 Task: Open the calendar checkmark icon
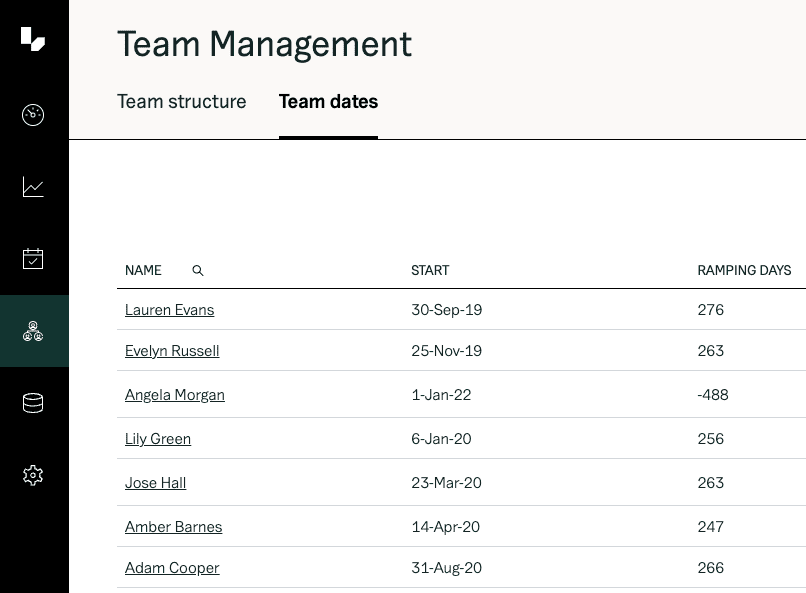click(x=33, y=259)
